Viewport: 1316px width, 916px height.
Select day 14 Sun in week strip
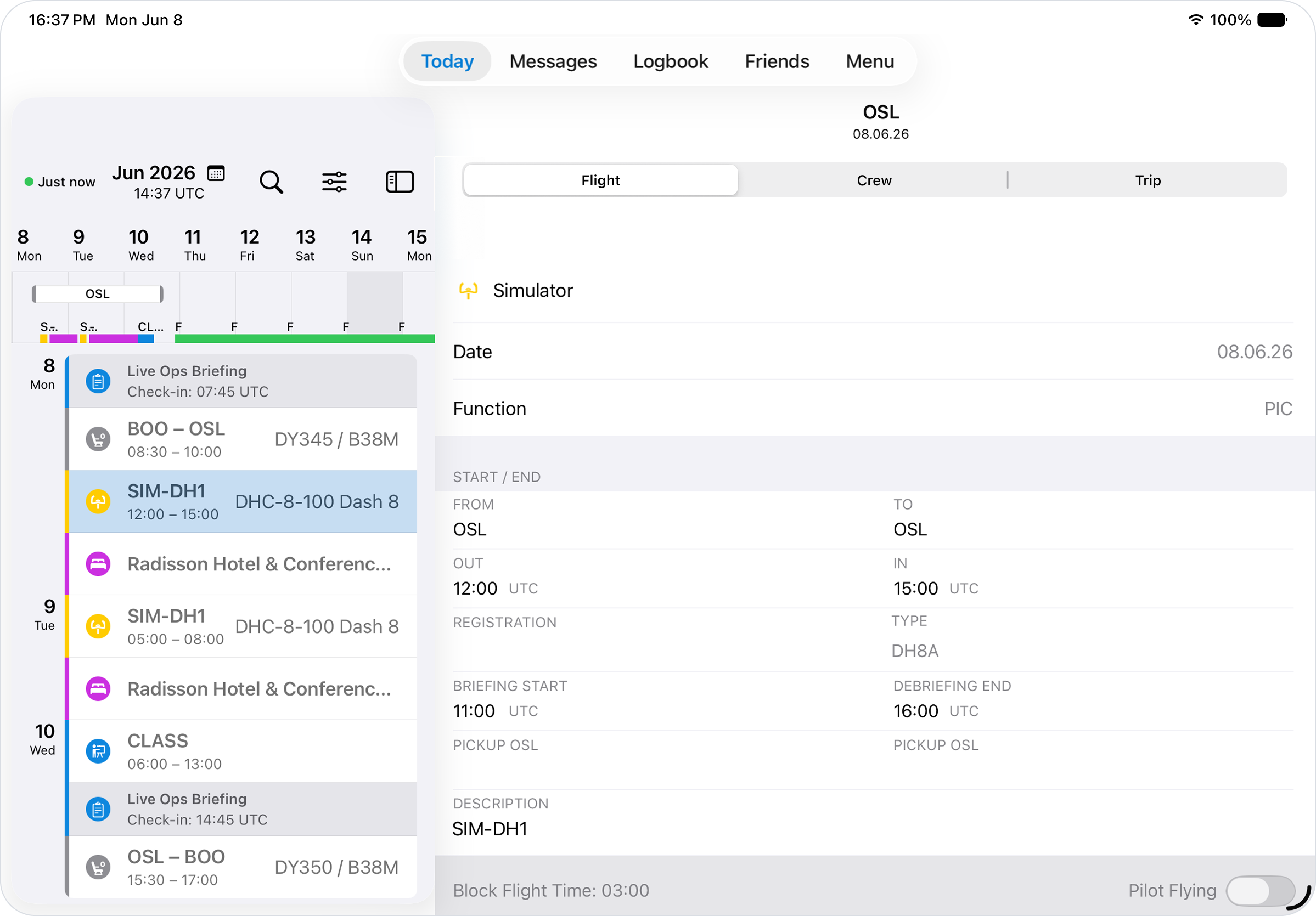click(362, 245)
